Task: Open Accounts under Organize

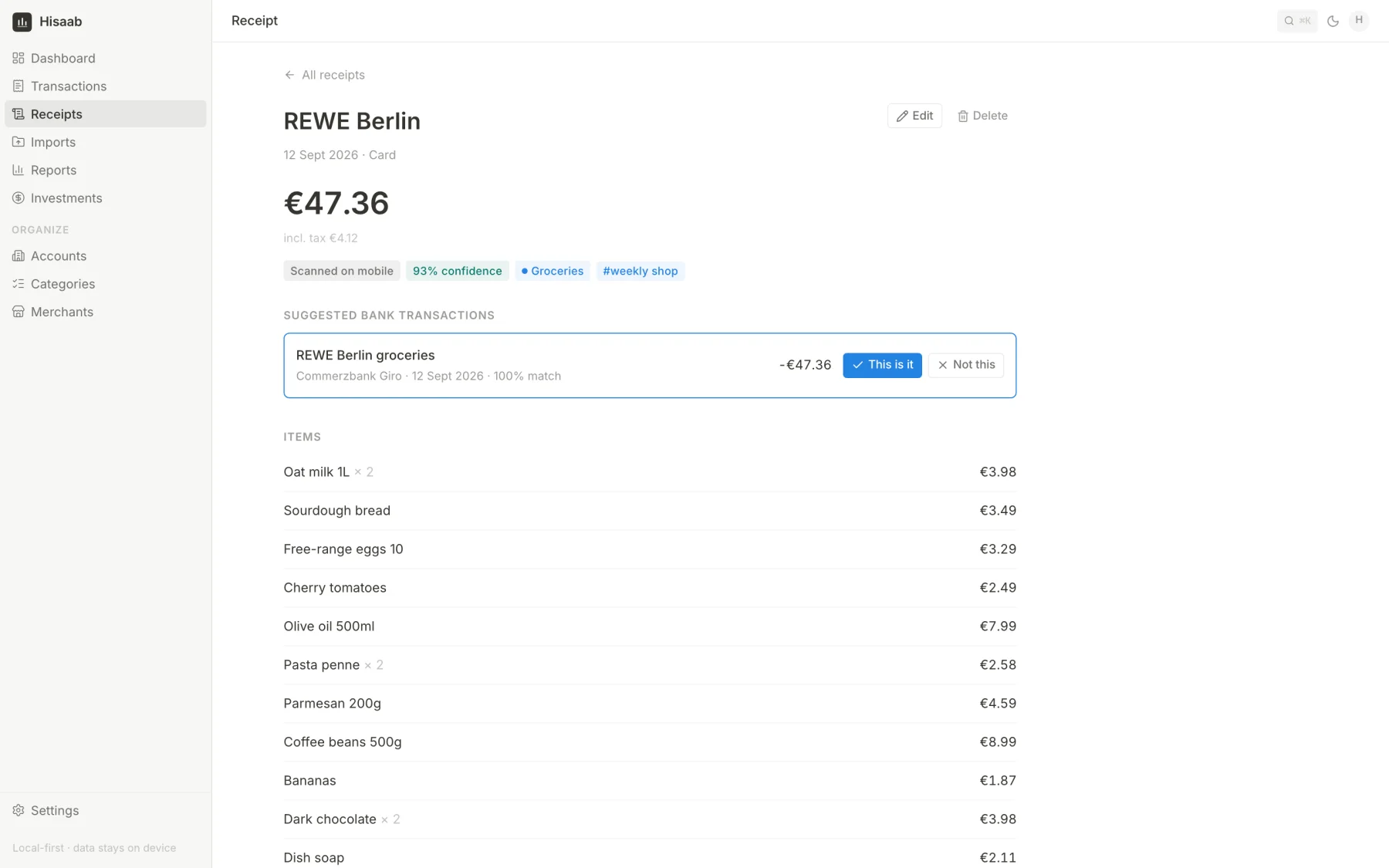Action: coord(106,256)
